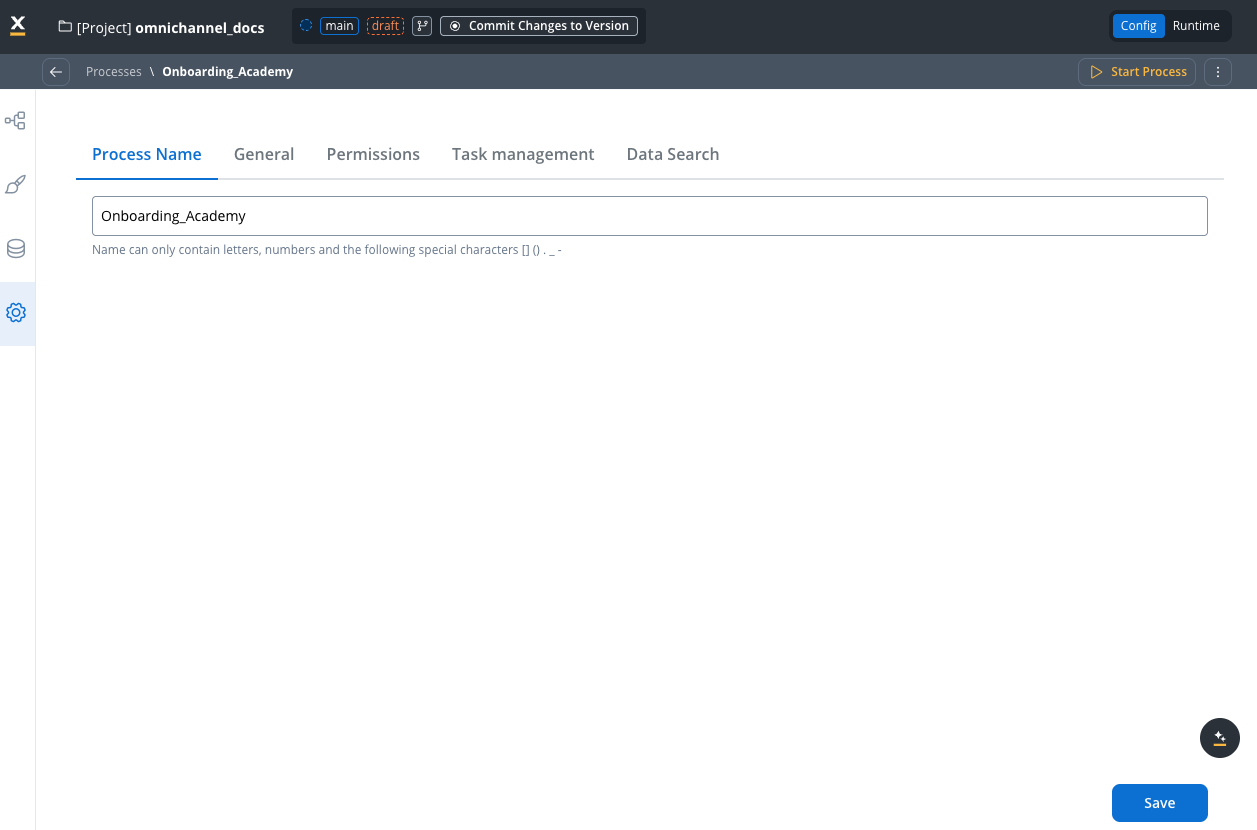Select the brush design tool in sidebar
This screenshot has height=830, width=1257.
point(16,184)
